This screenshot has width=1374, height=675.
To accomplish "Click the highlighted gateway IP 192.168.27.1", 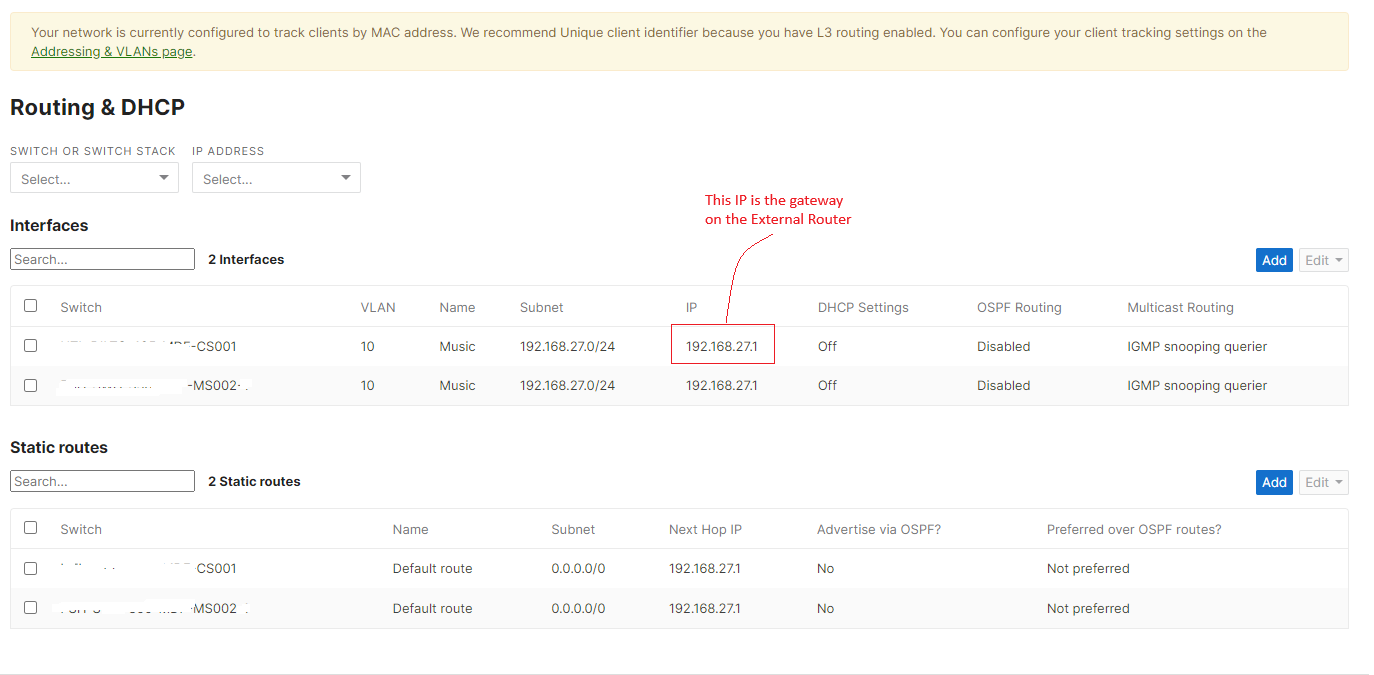I will pyautogui.click(x=722, y=345).
